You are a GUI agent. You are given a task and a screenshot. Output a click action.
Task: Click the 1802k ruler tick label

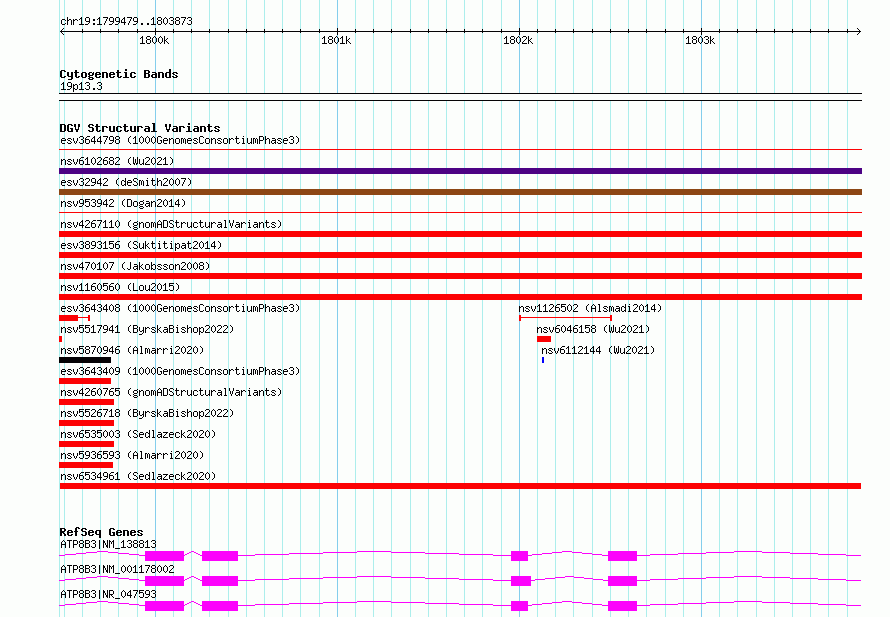tap(518, 40)
